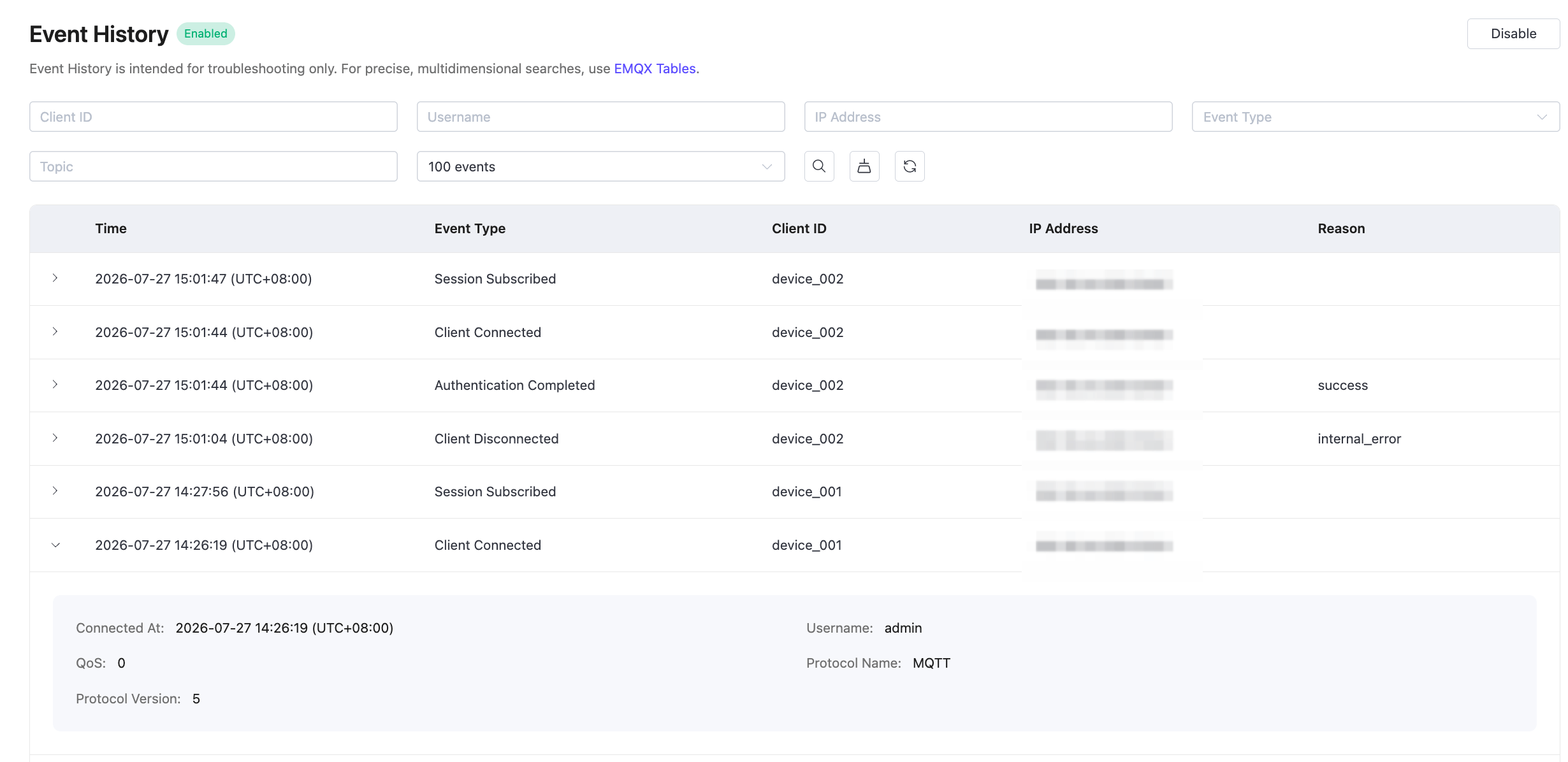
Task: Focus the IP Address filter field
Action: [988, 117]
